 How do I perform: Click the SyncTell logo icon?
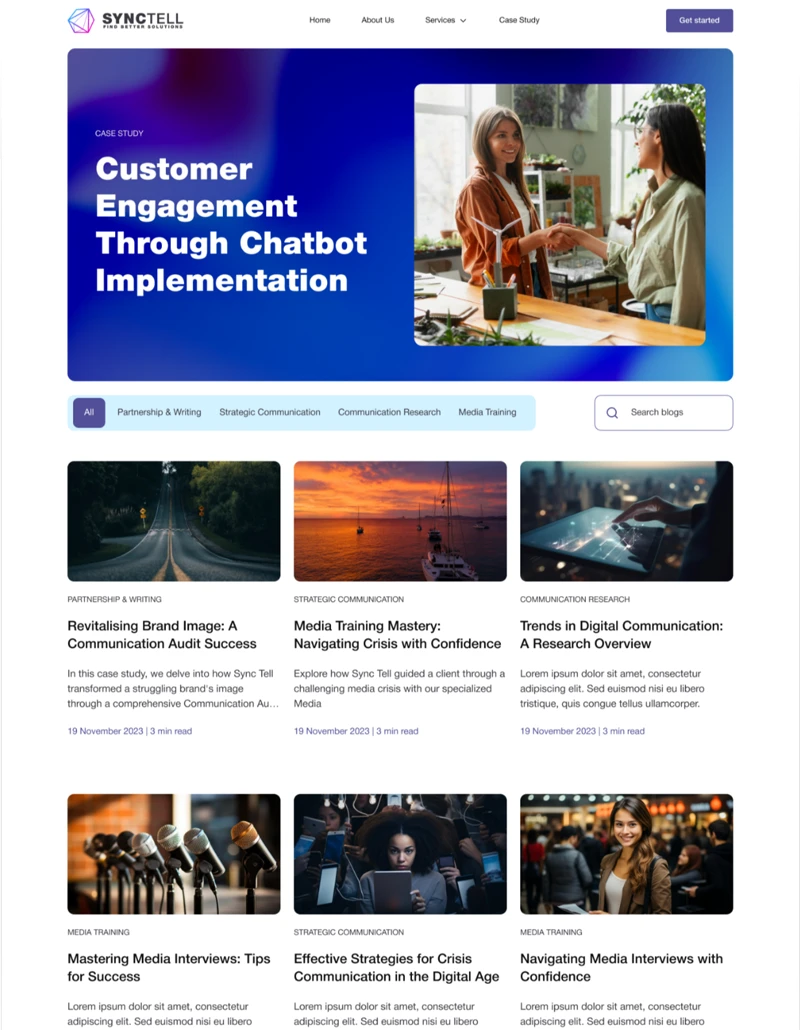(x=81, y=20)
